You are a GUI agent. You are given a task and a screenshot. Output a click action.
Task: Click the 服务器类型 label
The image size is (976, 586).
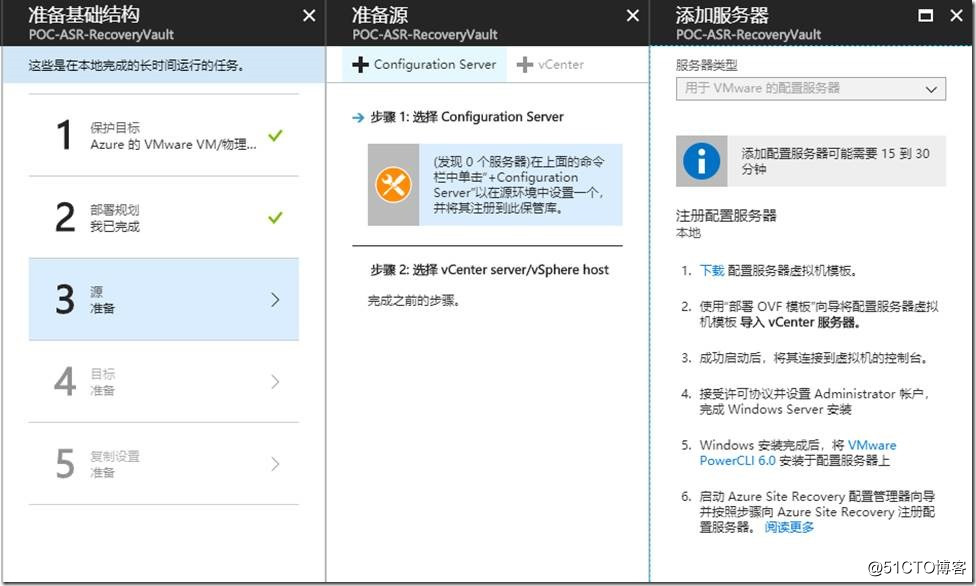706,65
